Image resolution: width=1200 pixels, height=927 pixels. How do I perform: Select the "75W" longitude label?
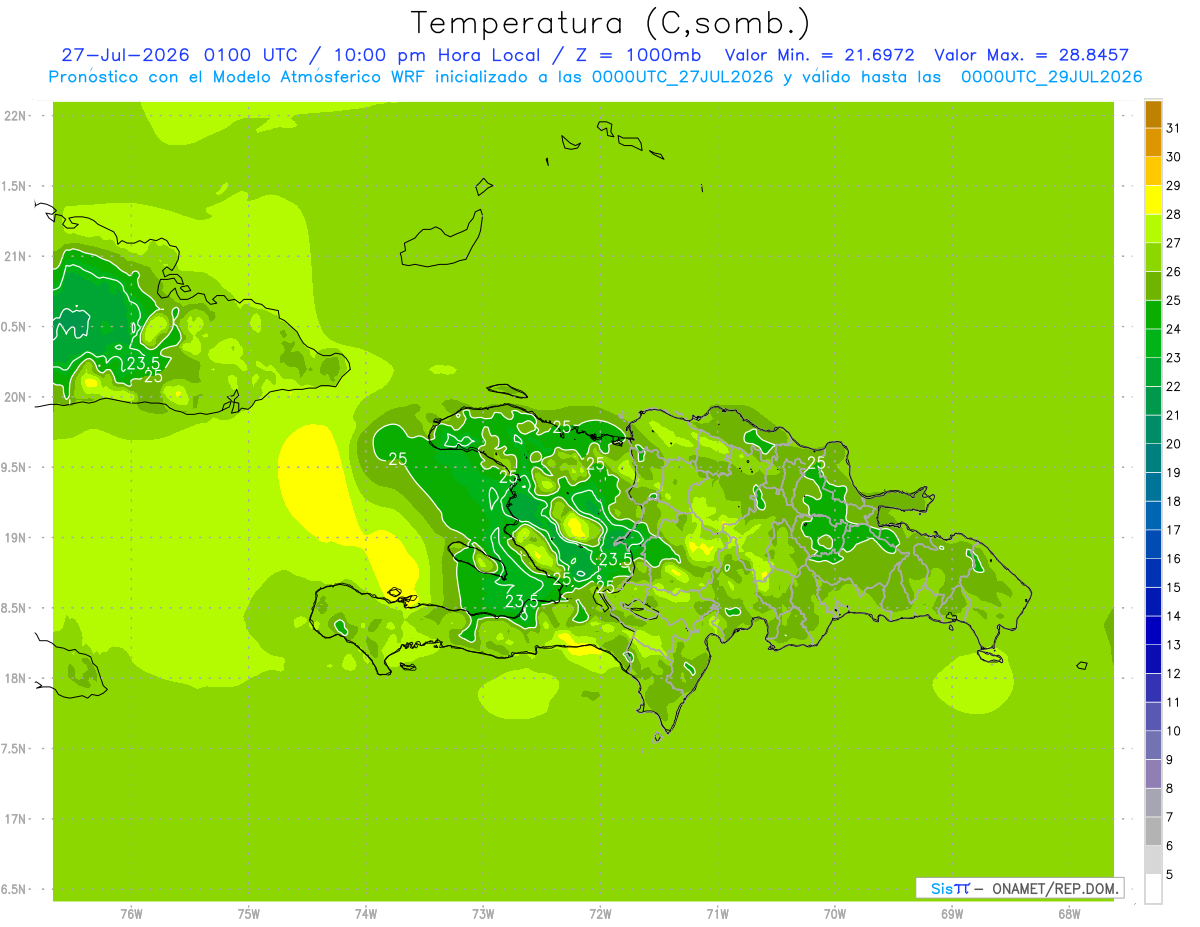click(x=249, y=913)
